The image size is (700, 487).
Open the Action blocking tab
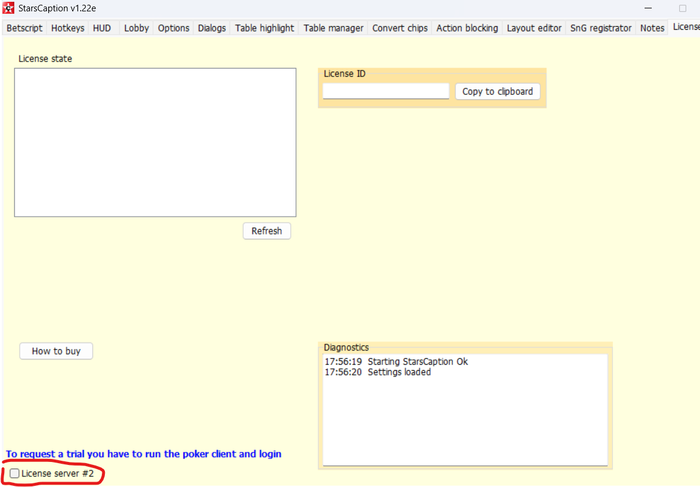point(467,28)
